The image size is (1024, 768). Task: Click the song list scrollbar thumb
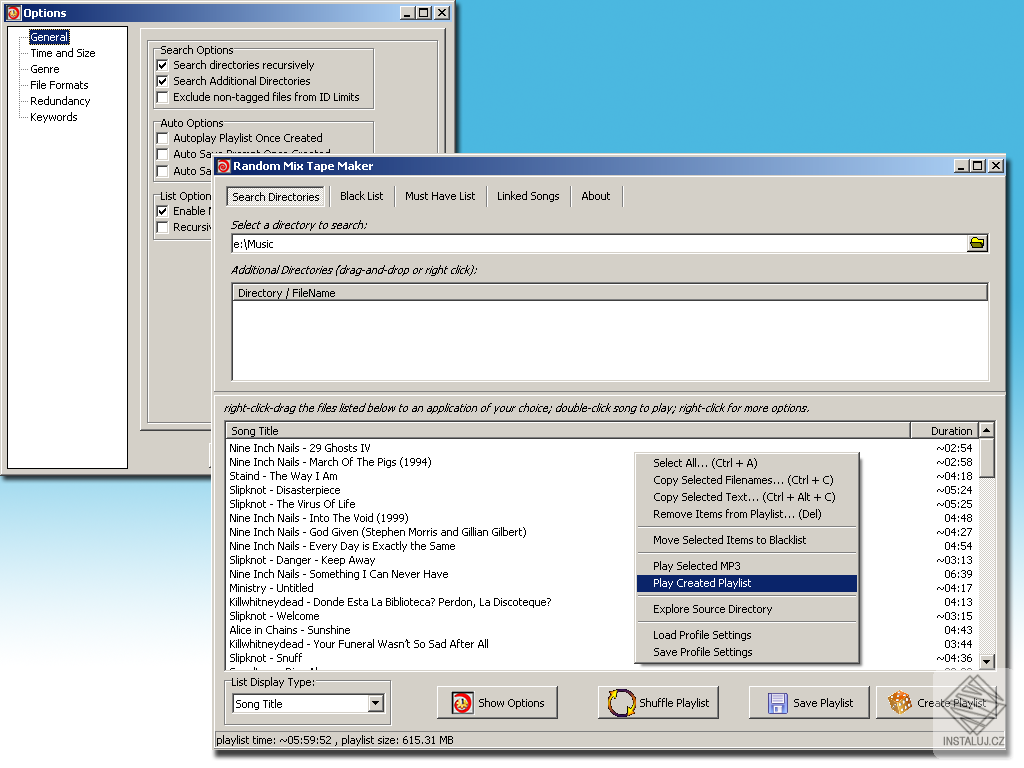[987, 457]
